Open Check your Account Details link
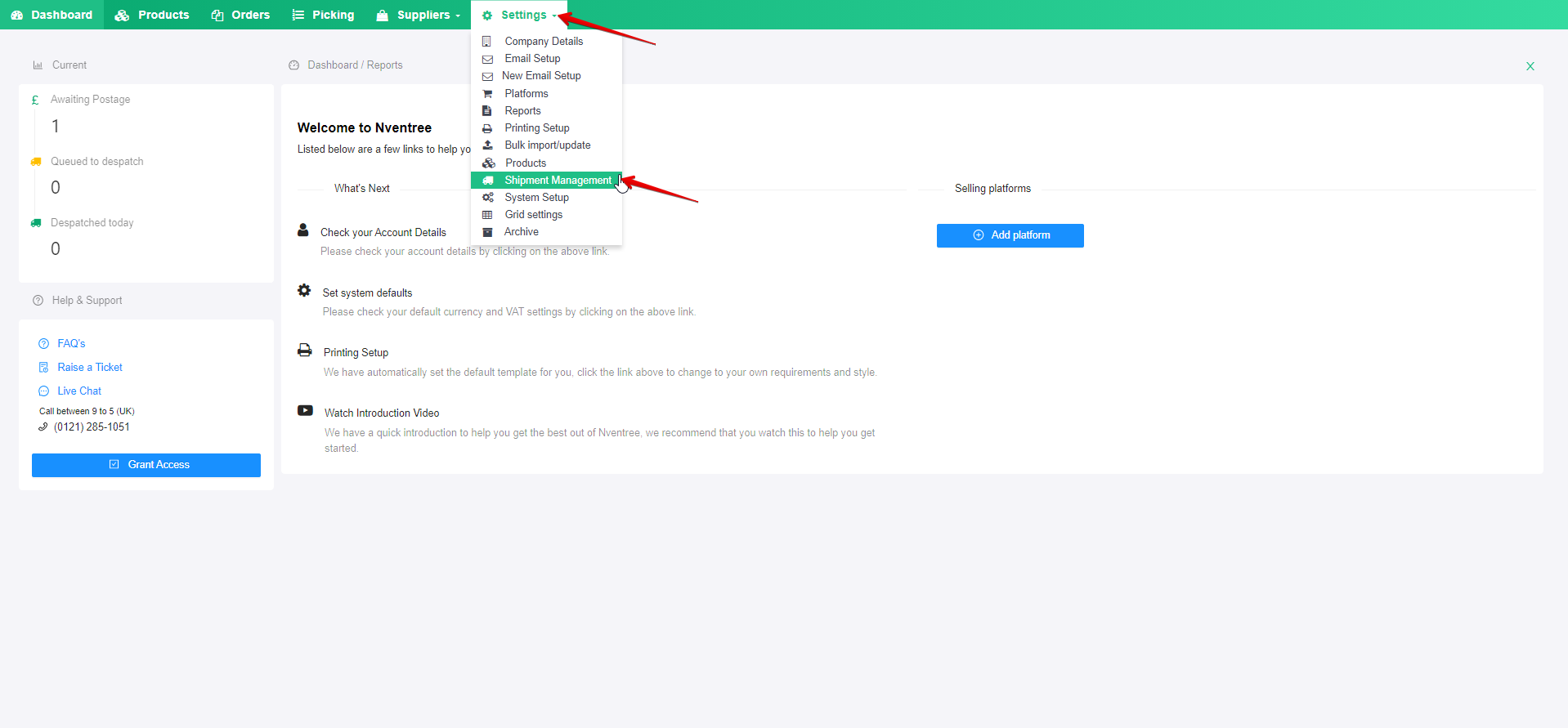This screenshot has height=728, width=1568. tap(383, 232)
